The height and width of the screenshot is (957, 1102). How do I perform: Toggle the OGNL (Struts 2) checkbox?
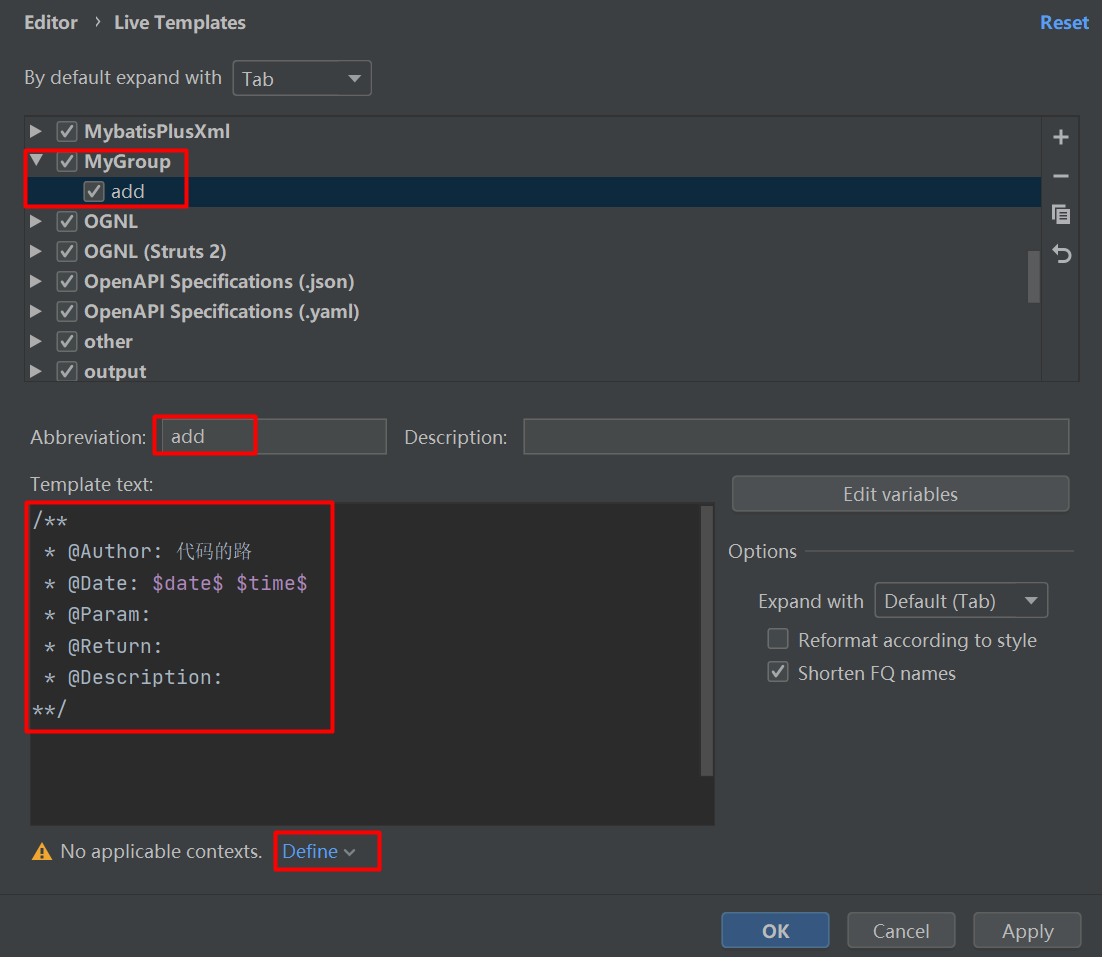(67, 252)
